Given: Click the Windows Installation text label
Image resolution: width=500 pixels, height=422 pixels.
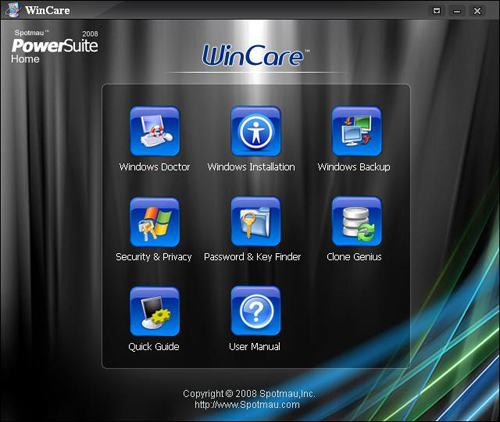Looking at the screenshot, I should click(251, 167).
